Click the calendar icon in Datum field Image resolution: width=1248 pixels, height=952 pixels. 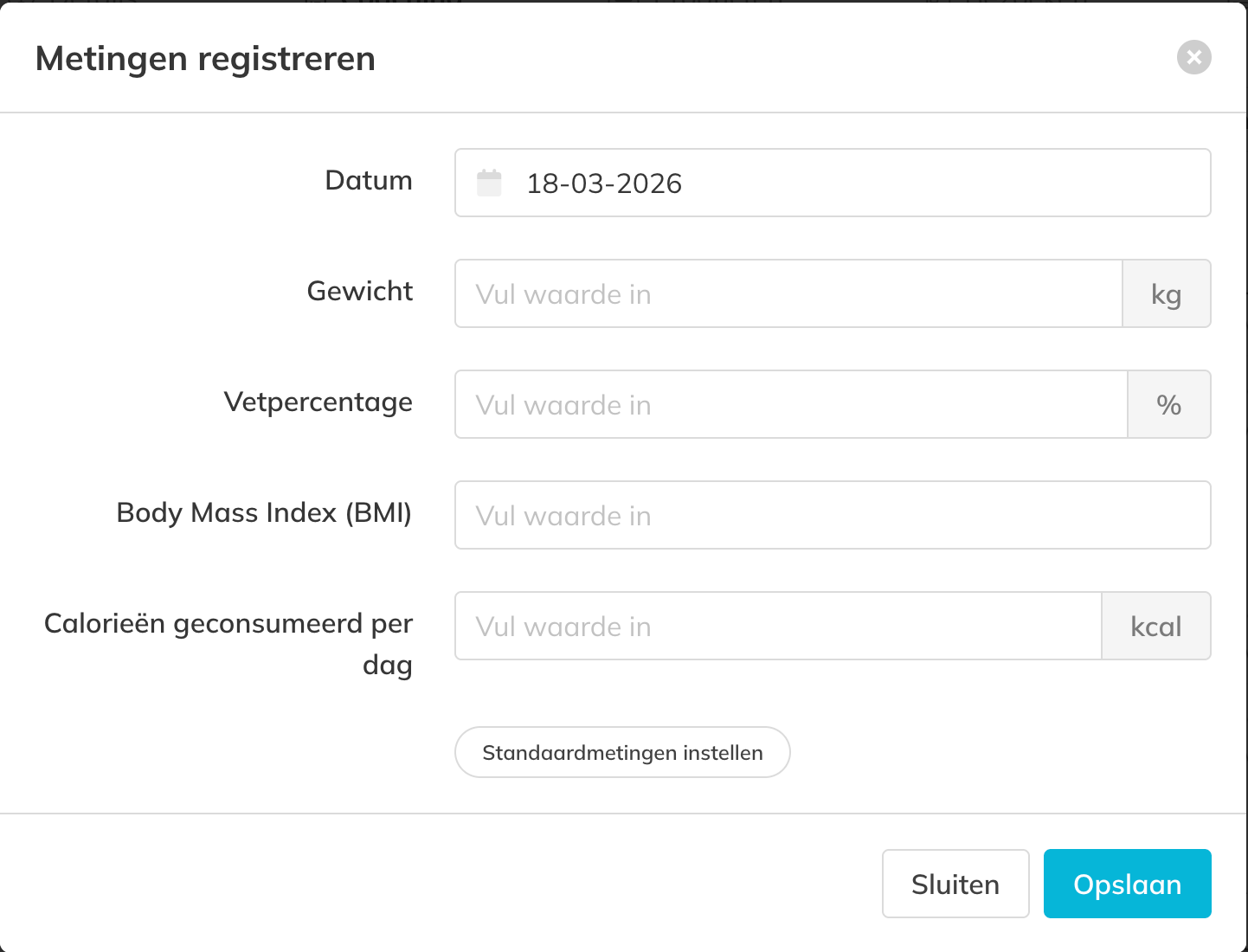489,183
